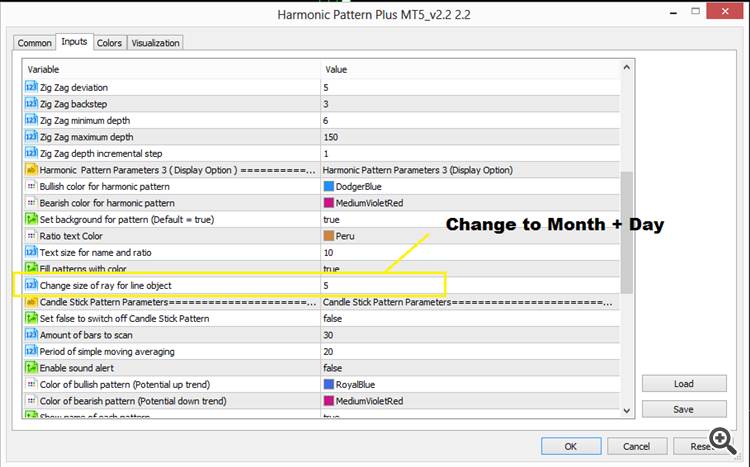Click the boolean icon beside Enable sound alert
This screenshot has height=467, width=750.
[x=31, y=368]
